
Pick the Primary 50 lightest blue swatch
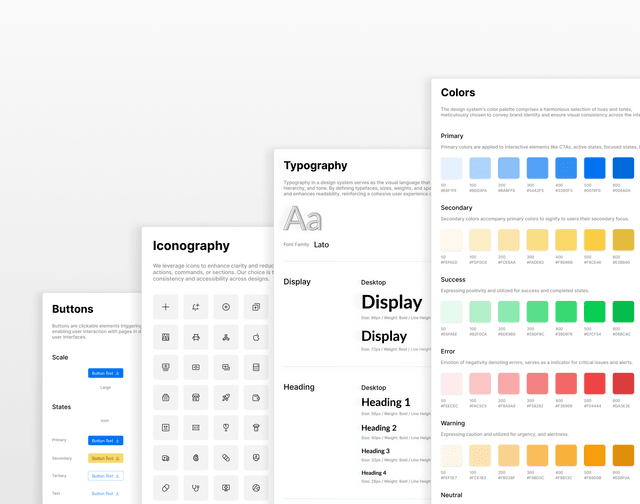pyautogui.click(x=452, y=168)
